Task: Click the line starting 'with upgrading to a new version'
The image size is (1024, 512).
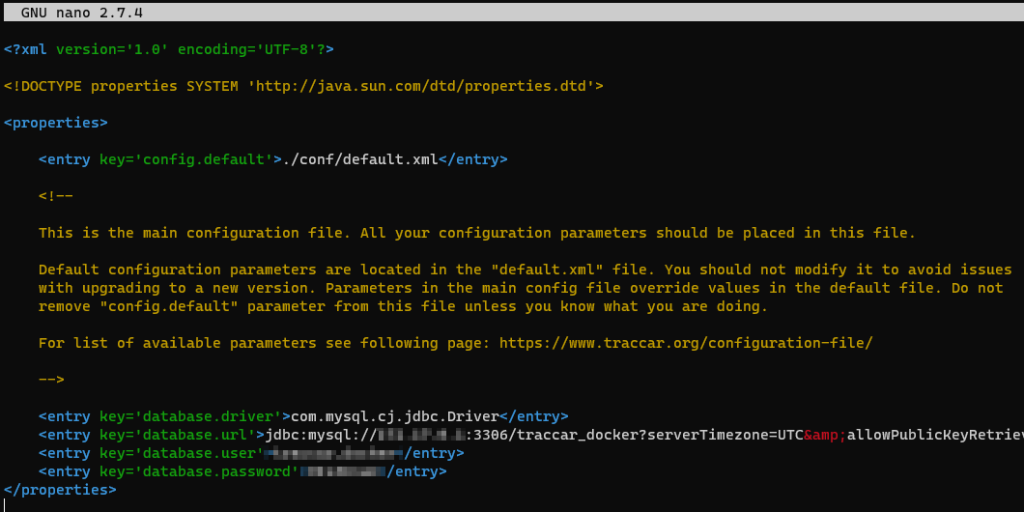Action: (x=520, y=288)
